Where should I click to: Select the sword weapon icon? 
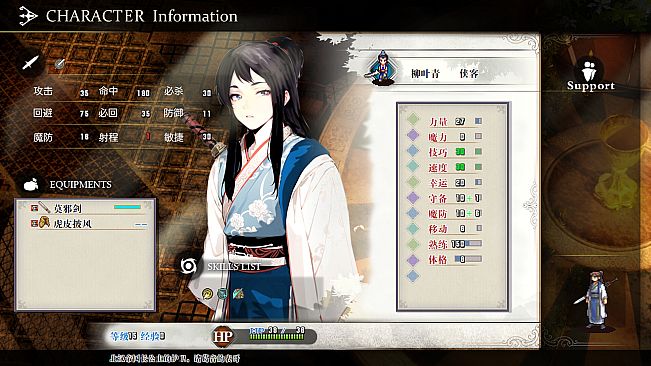(31, 63)
